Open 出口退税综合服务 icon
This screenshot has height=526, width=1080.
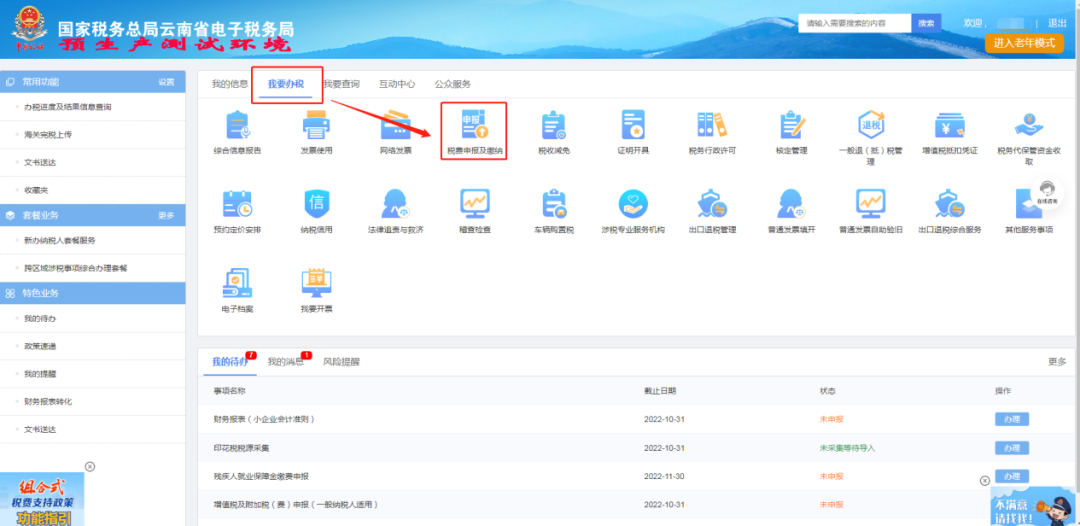tap(949, 204)
